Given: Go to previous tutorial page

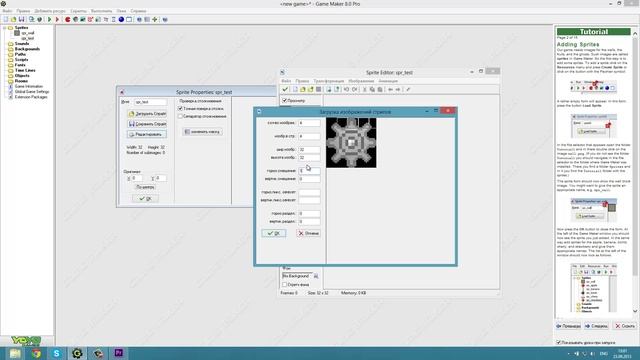Looking at the screenshot, I should tap(568, 326).
